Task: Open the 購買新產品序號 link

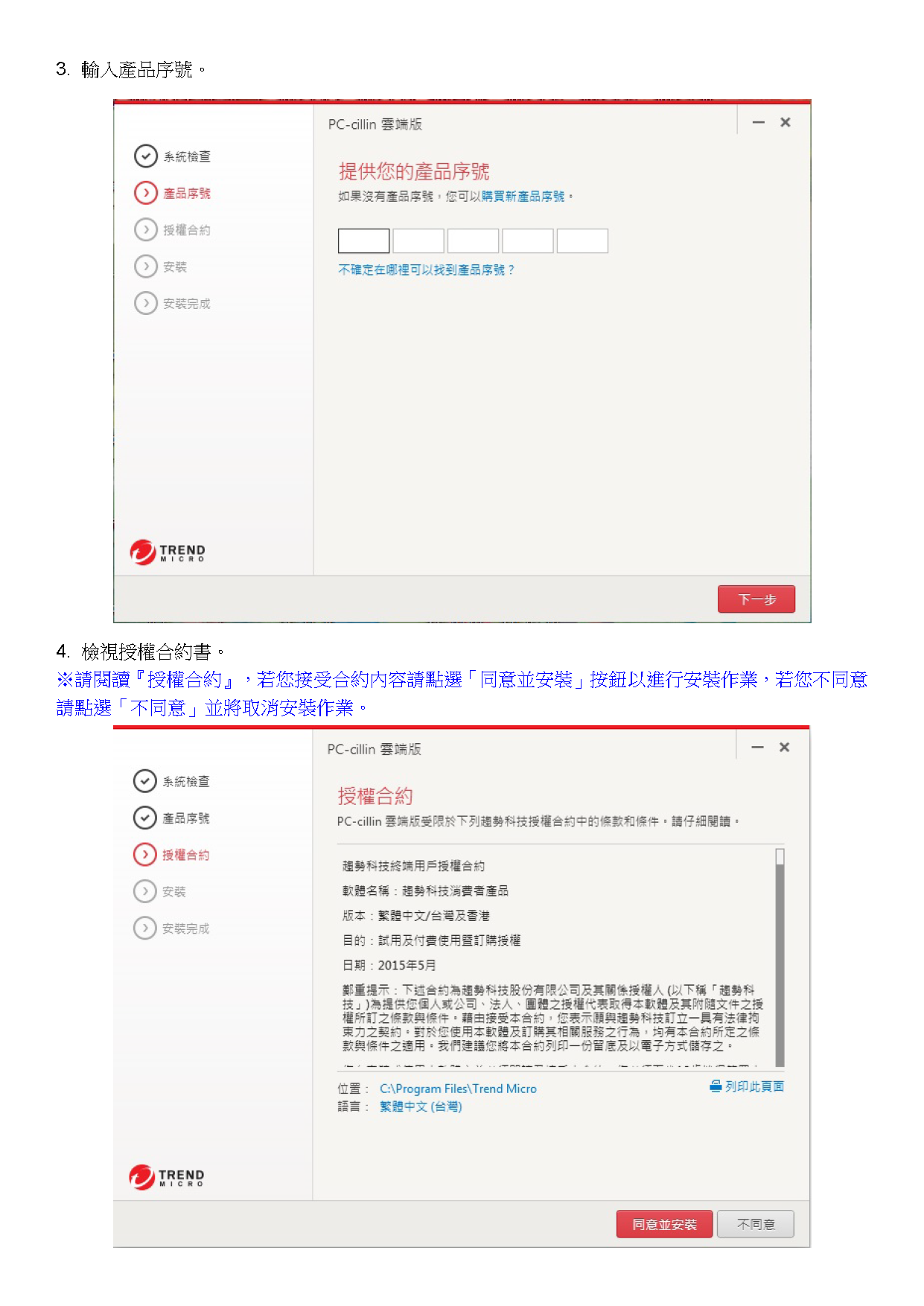Action: point(523,197)
